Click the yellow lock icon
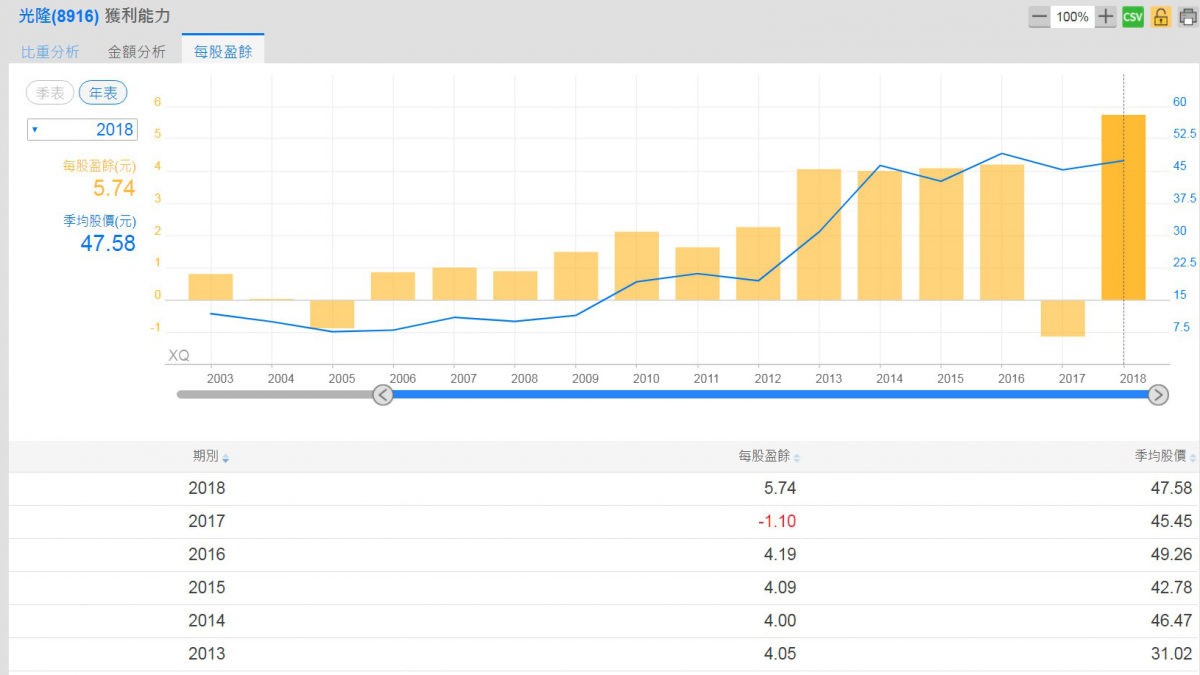Screen dimensions: 1200x675 click(x=1160, y=17)
